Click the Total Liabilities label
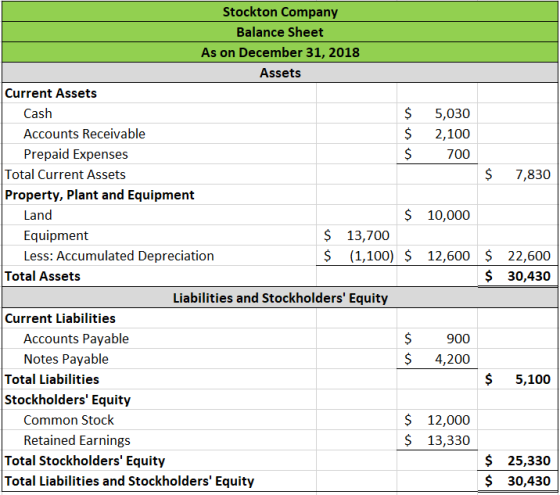 52,380
